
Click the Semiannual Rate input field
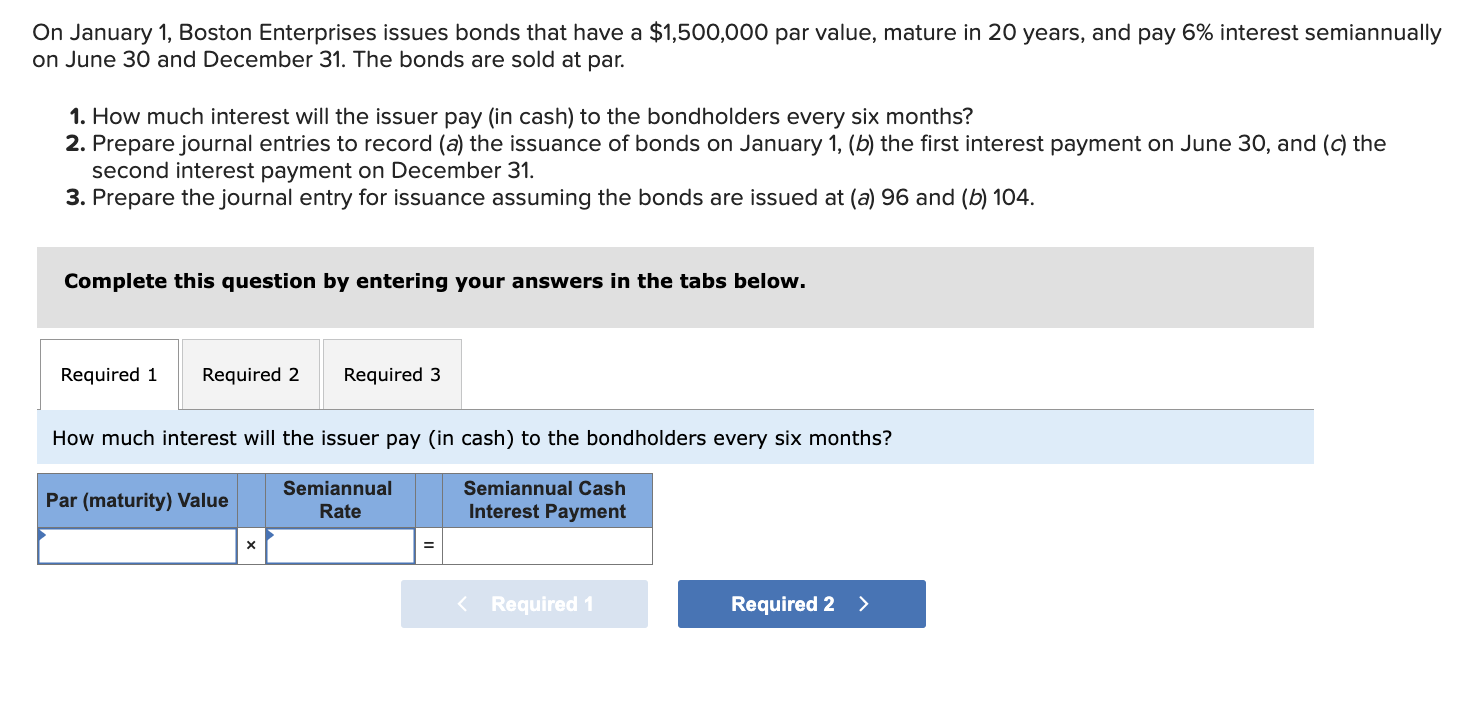pyautogui.click(x=340, y=545)
